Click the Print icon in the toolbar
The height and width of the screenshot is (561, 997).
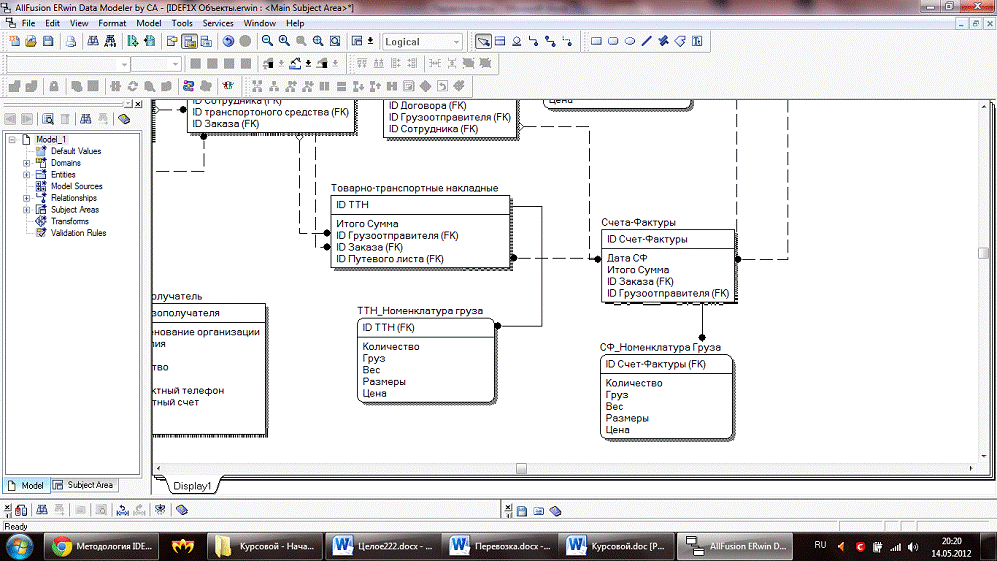pos(71,42)
